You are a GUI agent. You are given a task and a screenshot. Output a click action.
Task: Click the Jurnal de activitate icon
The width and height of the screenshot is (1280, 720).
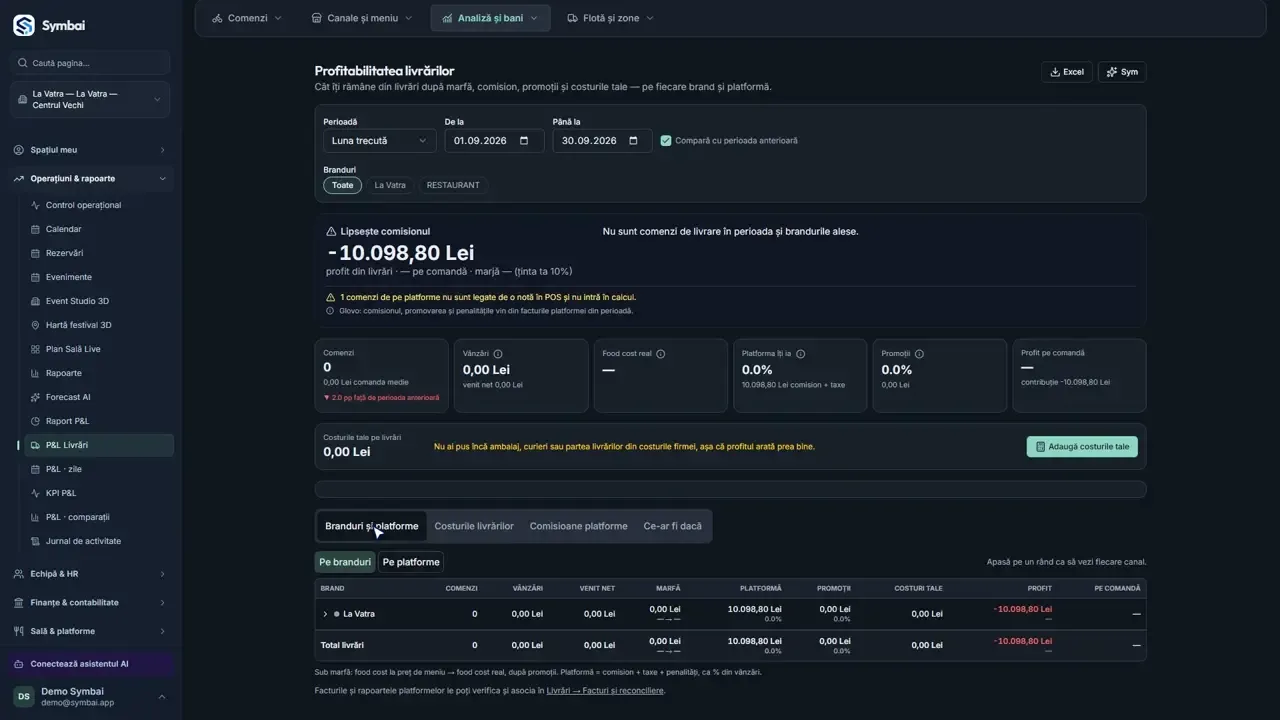point(36,541)
